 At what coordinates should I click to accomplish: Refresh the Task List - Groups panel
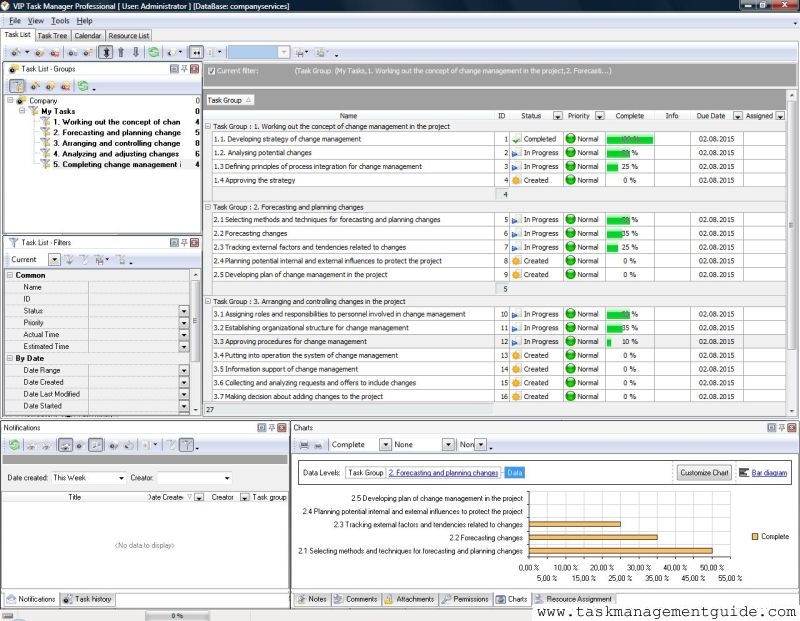(83, 86)
